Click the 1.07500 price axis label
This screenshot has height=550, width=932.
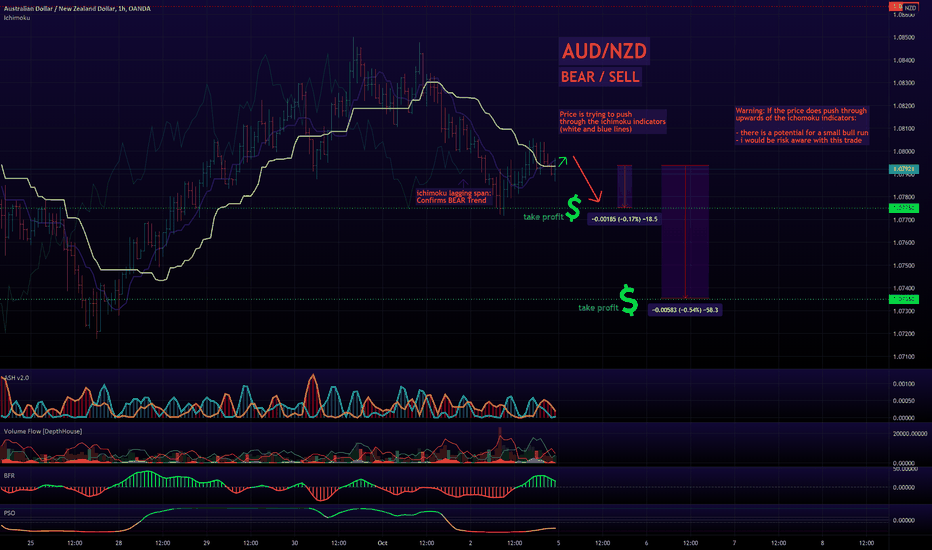pyautogui.click(x=903, y=266)
